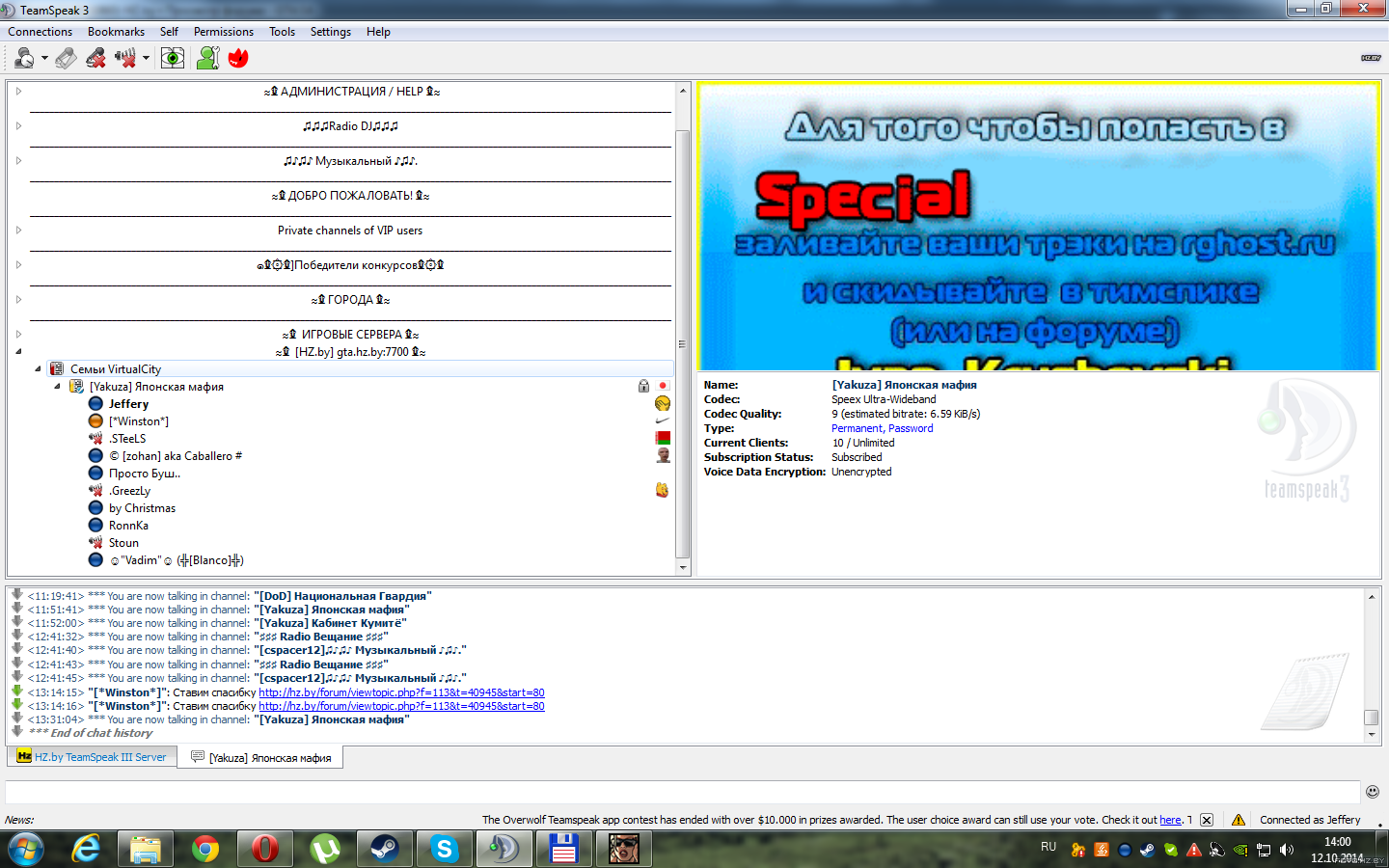This screenshot has height=868, width=1389.
Task: Toggle subscribe to all channels eye icon
Action: point(173,59)
